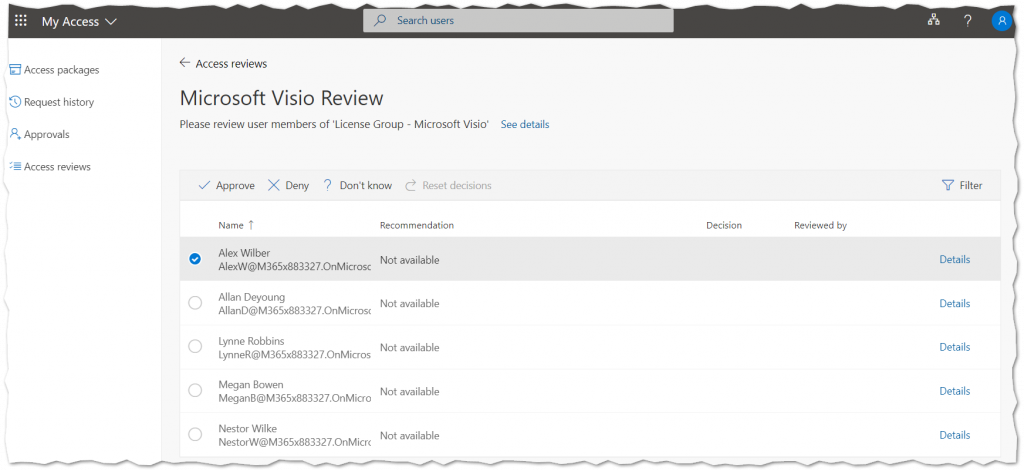Expand the My Access dropdown

click(x=80, y=22)
